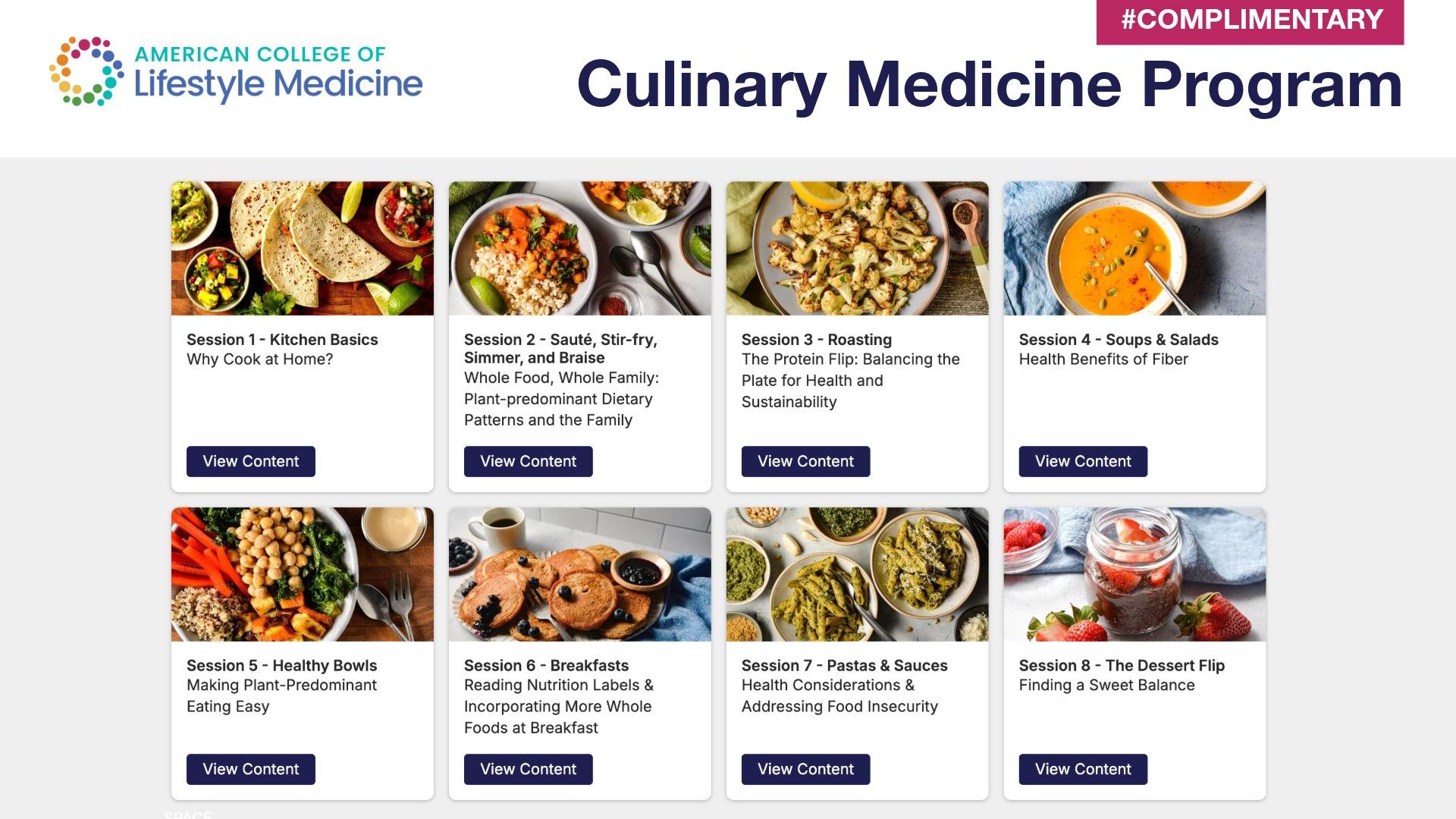Click the chickpea bowl image for Session 5

click(303, 574)
